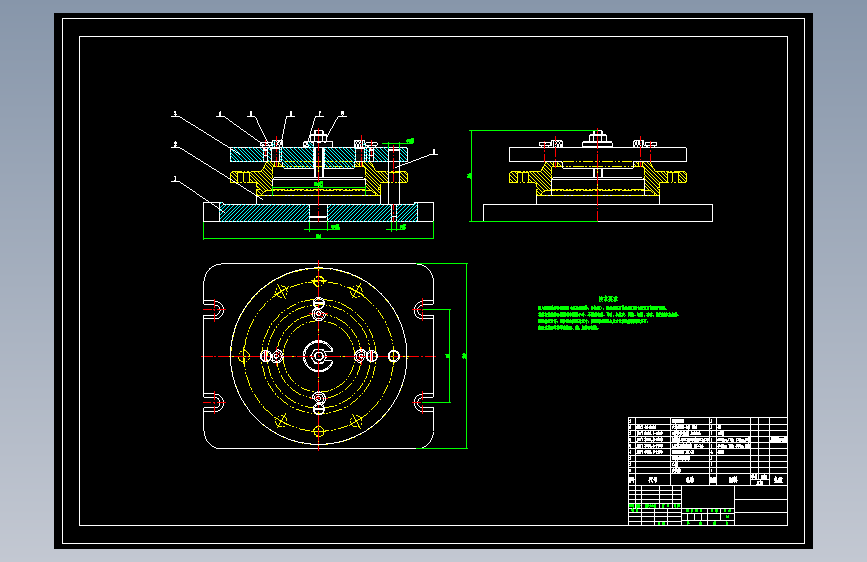
Task: Select the yellow-hatched left flange in front view
Action: pyautogui.click(x=252, y=177)
